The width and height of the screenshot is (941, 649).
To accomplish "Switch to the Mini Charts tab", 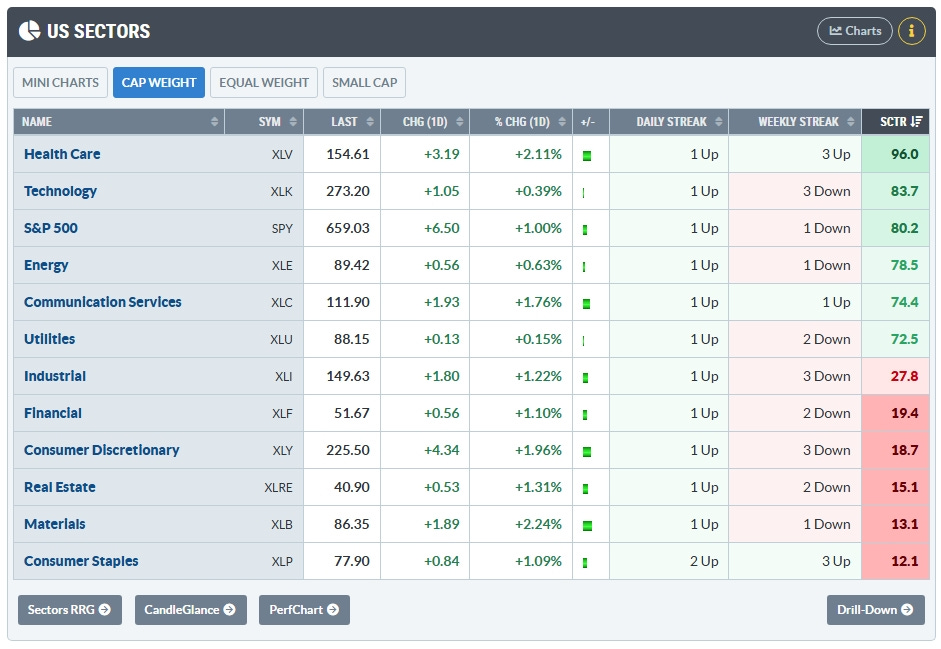I will pyautogui.click(x=61, y=82).
